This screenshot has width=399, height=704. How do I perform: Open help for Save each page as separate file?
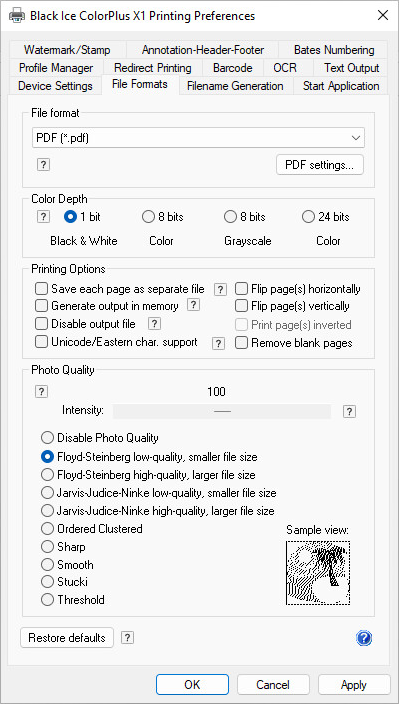pyautogui.click(x=220, y=290)
